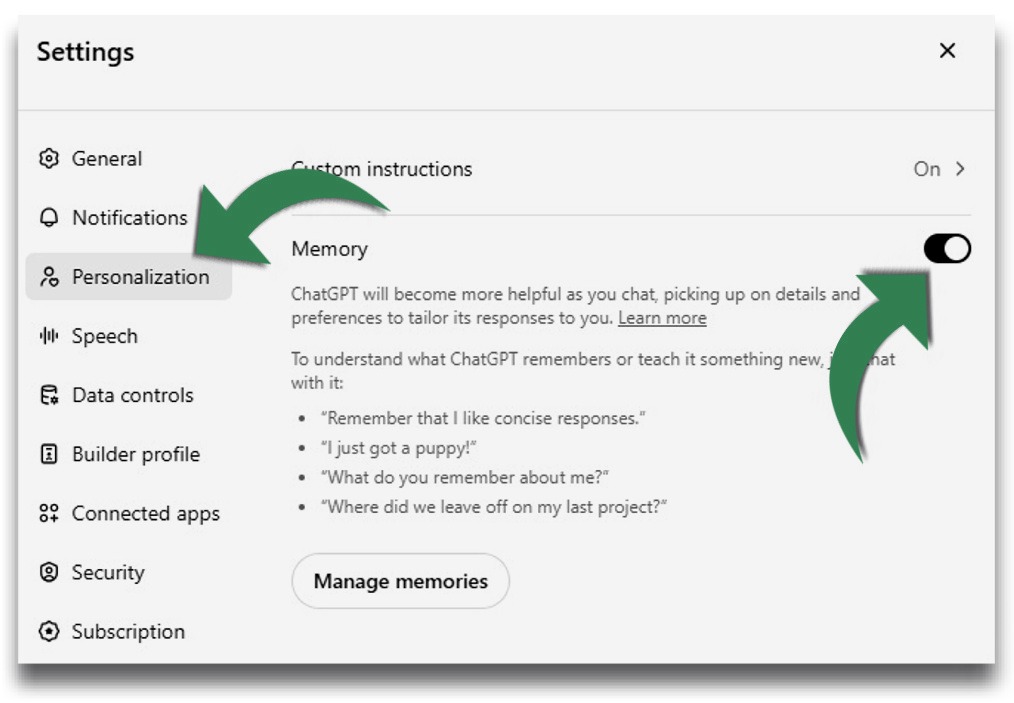Click the Builder profile badge icon
This screenshot has width=1014, height=703.
click(48, 454)
